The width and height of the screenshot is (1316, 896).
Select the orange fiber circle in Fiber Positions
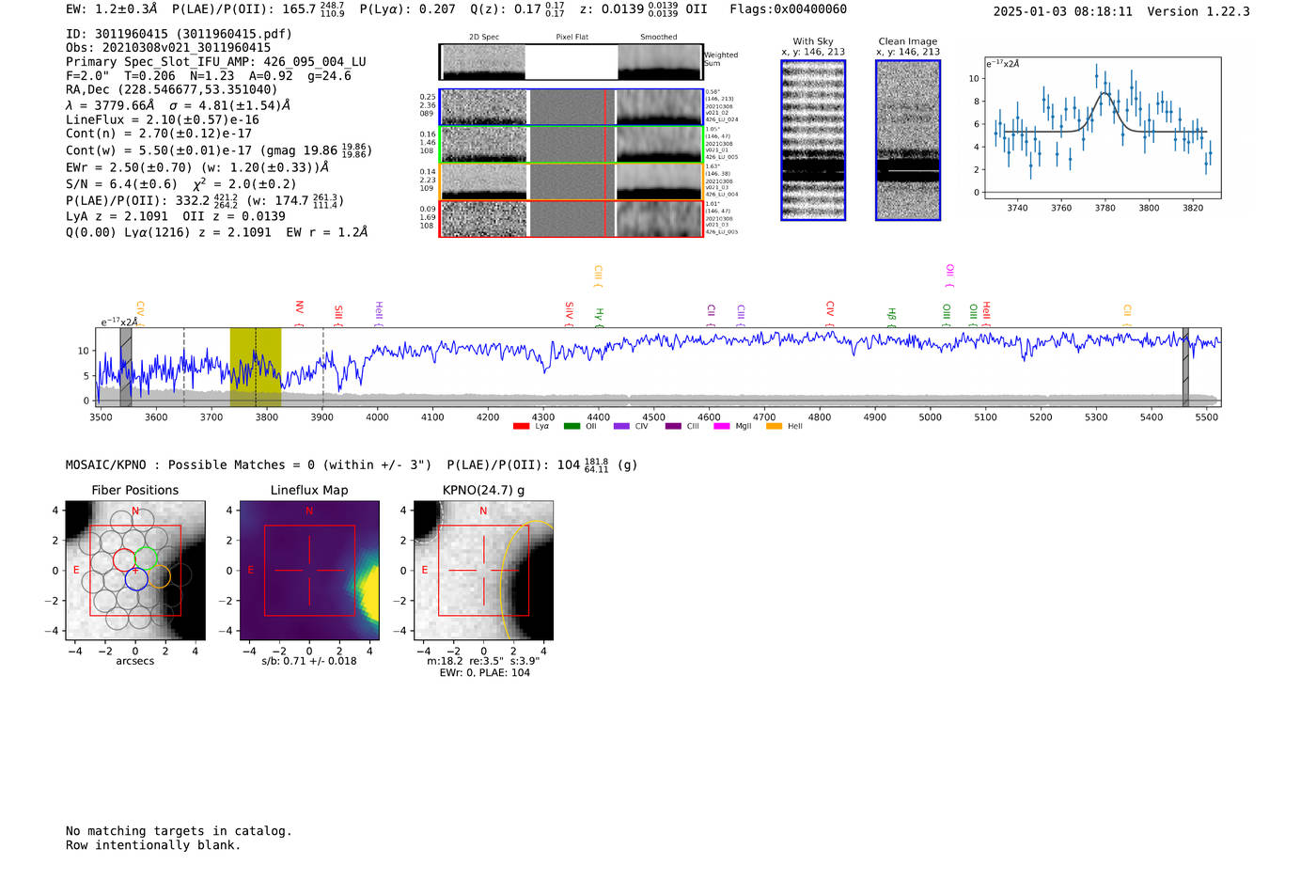(x=159, y=576)
